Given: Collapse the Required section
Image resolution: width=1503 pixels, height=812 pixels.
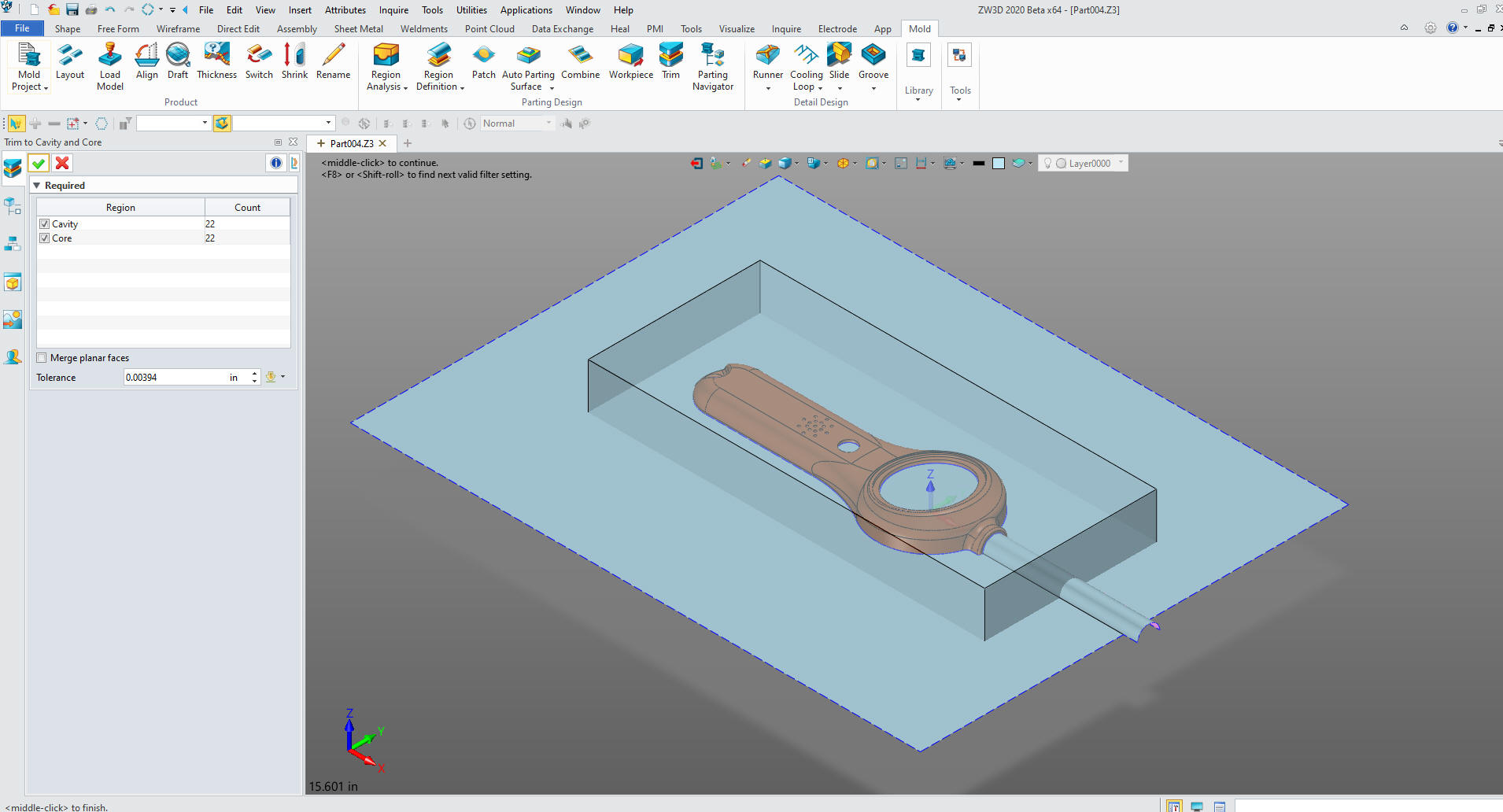Looking at the screenshot, I should 37,186.
